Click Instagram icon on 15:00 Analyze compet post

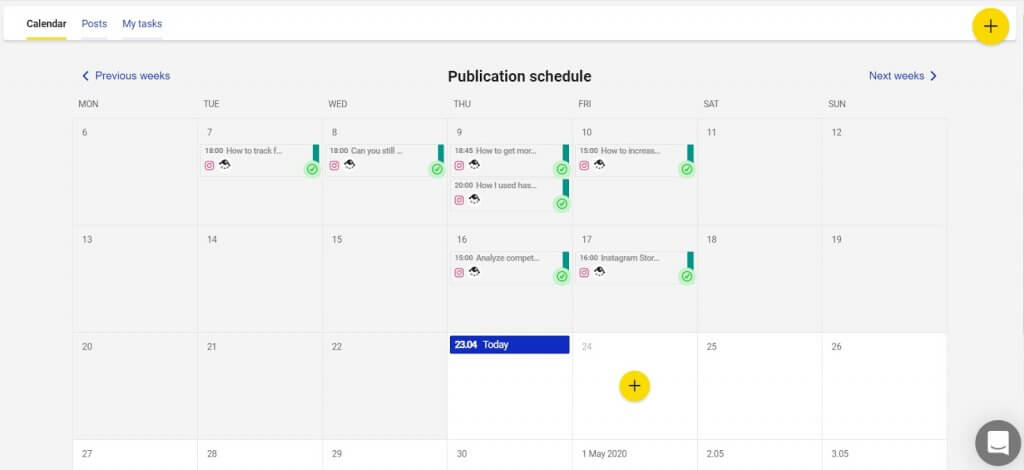point(459,273)
